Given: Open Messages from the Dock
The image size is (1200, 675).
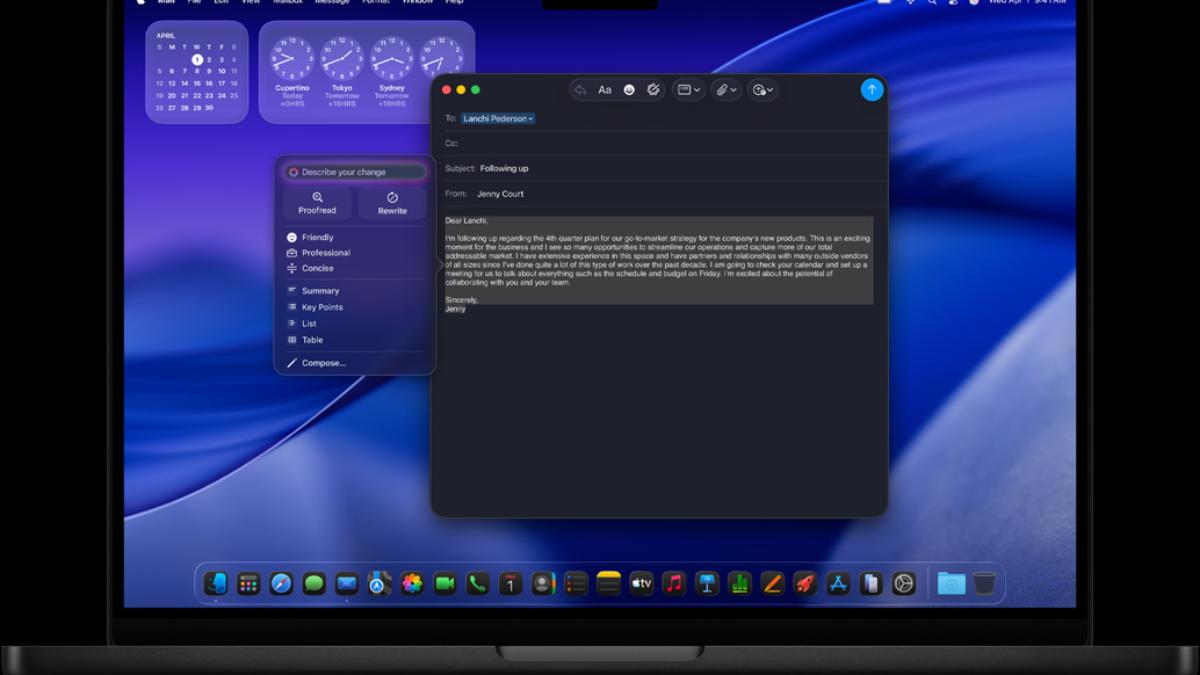Looking at the screenshot, I should (314, 583).
